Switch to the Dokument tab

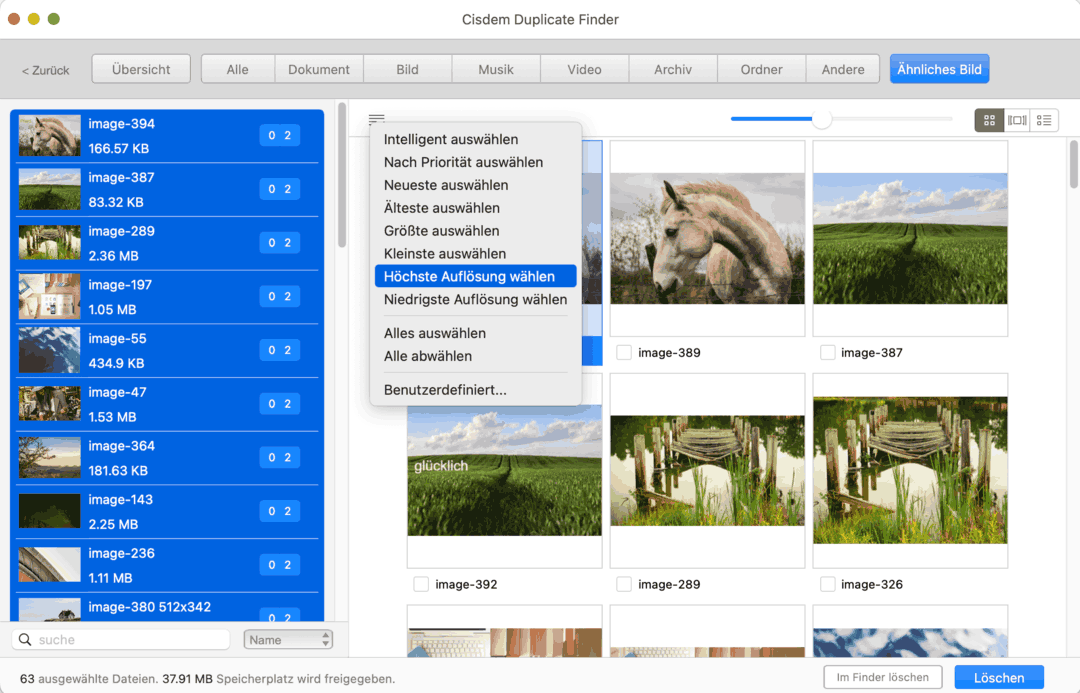click(319, 69)
